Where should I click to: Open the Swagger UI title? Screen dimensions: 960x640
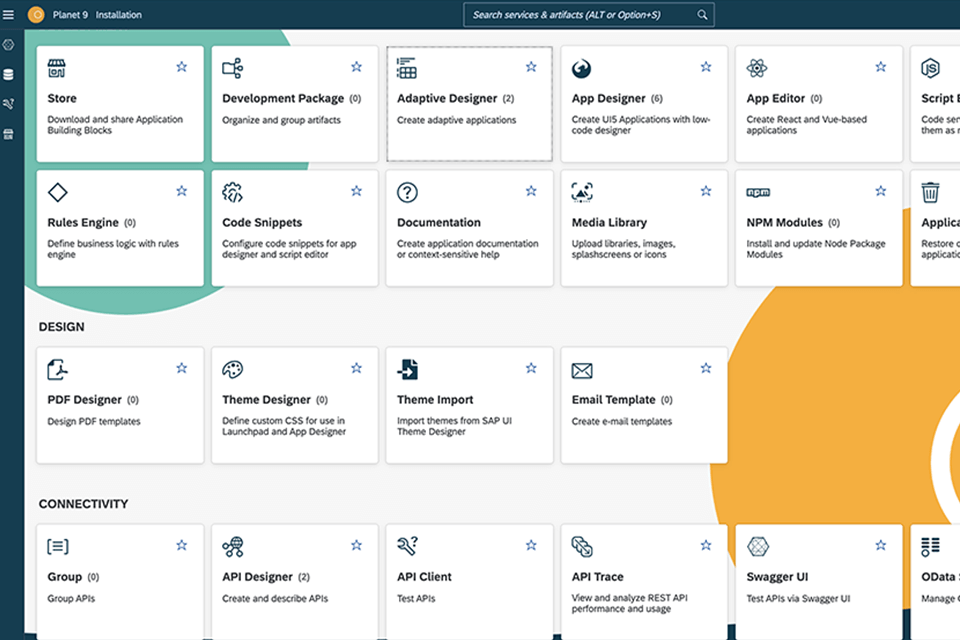(x=777, y=577)
